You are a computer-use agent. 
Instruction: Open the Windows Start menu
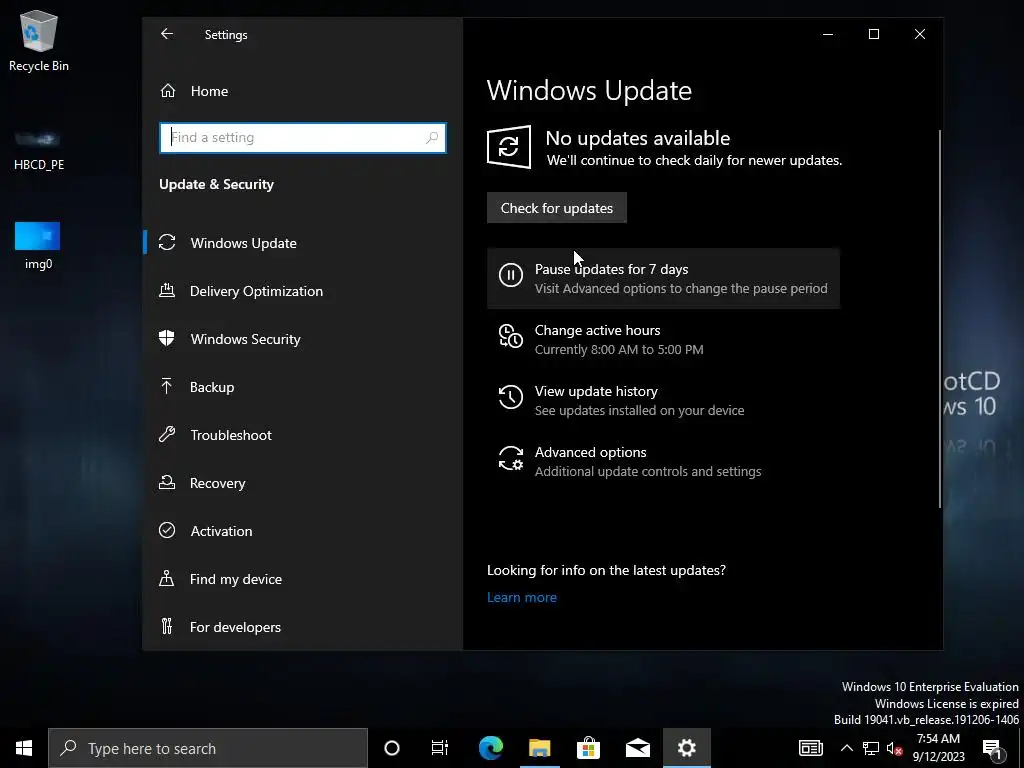pyautogui.click(x=24, y=748)
